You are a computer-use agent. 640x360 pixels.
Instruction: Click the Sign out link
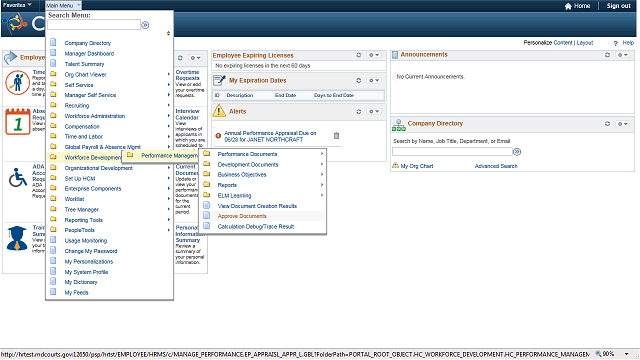(x=618, y=6)
